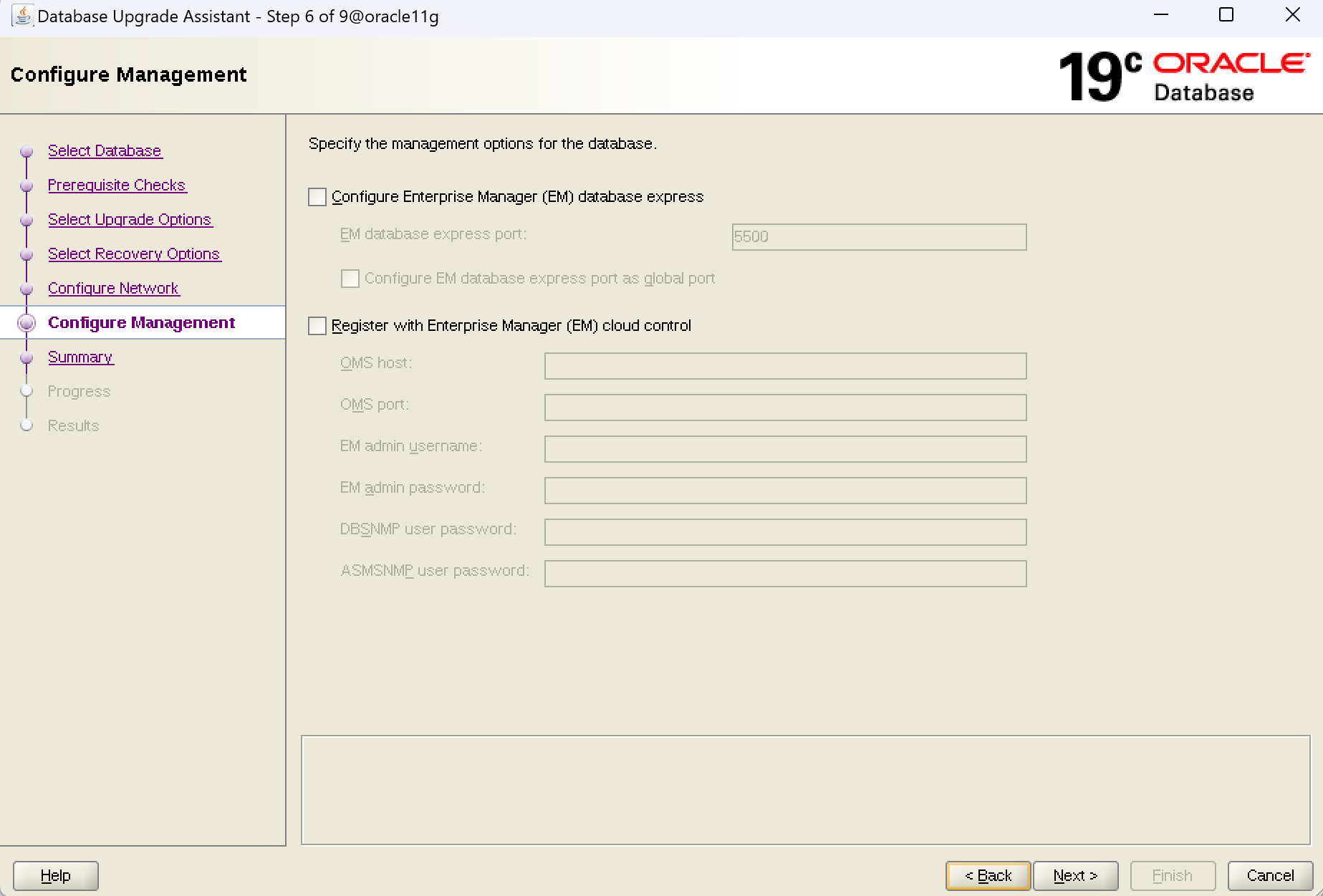
Task: Proceed with the Next button
Action: tap(1076, 876)
